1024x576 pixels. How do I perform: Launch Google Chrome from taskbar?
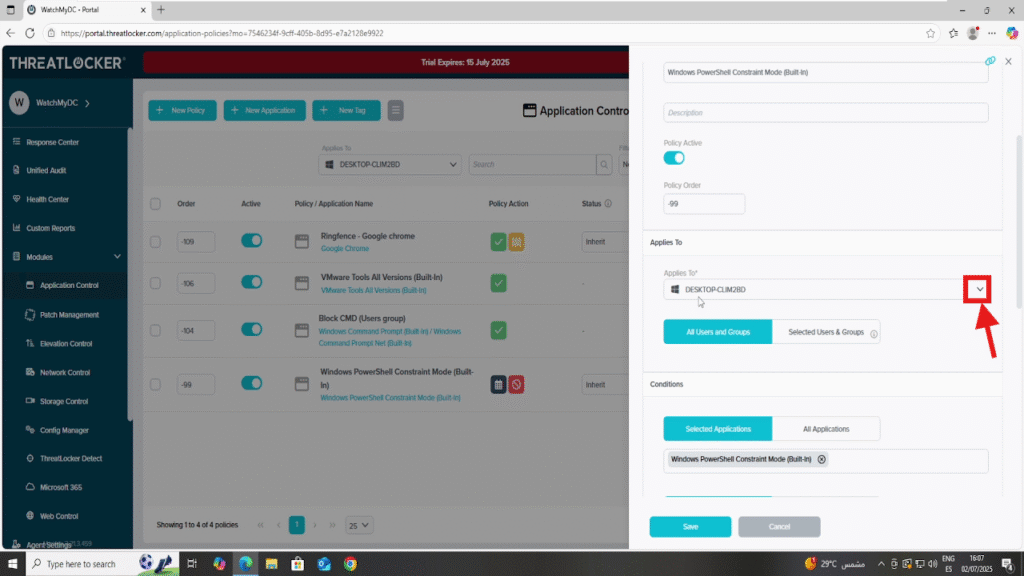[x=351, y=564]
